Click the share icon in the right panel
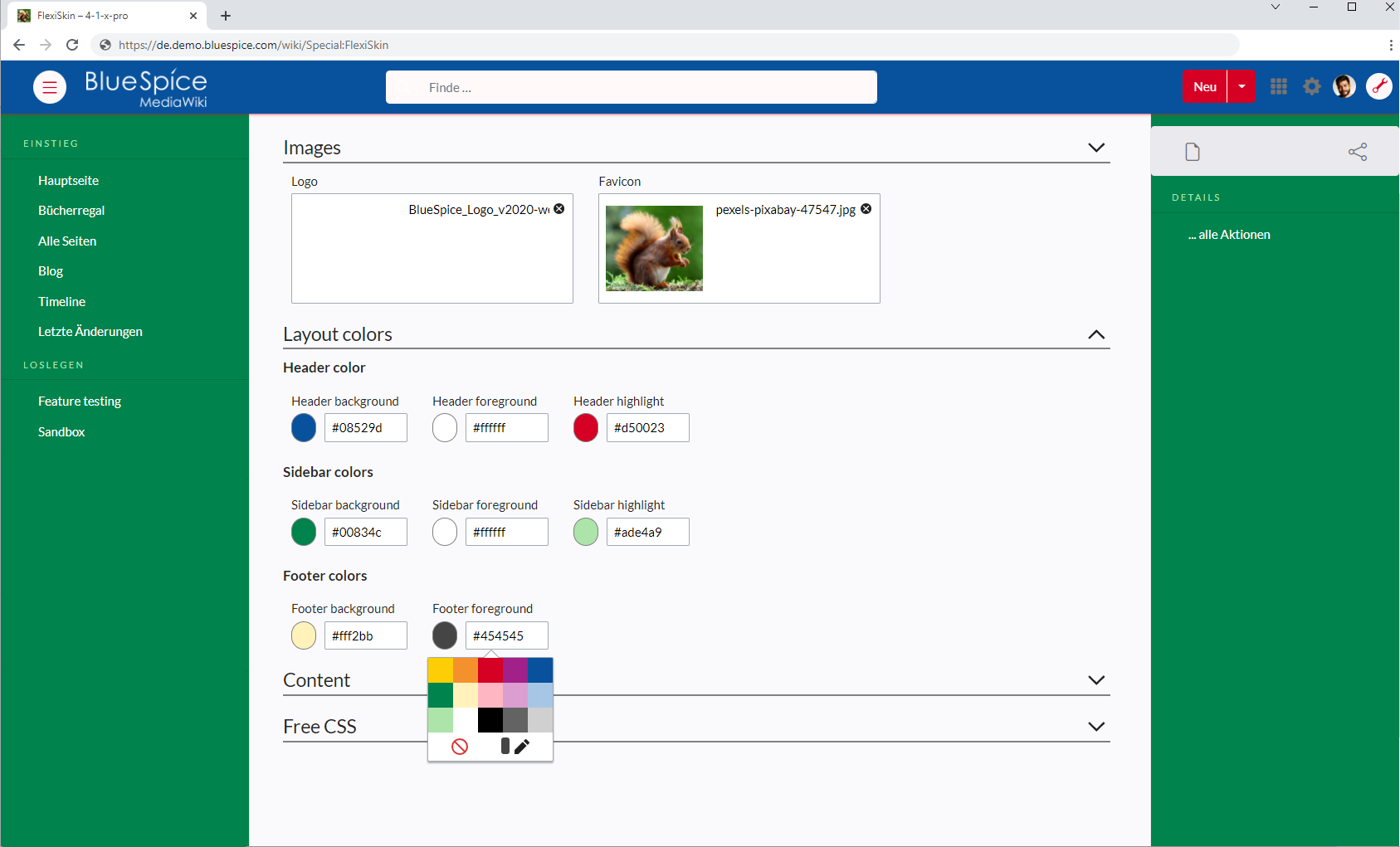1400x847 pixels. coord(1358,152)
